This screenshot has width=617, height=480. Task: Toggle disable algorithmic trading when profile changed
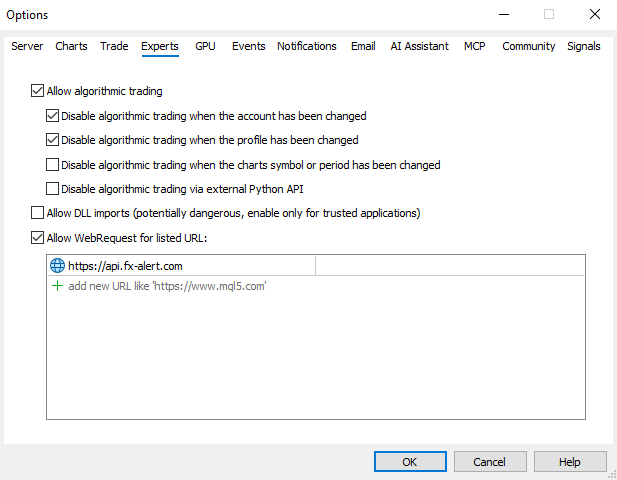click(x=52, y=140)
